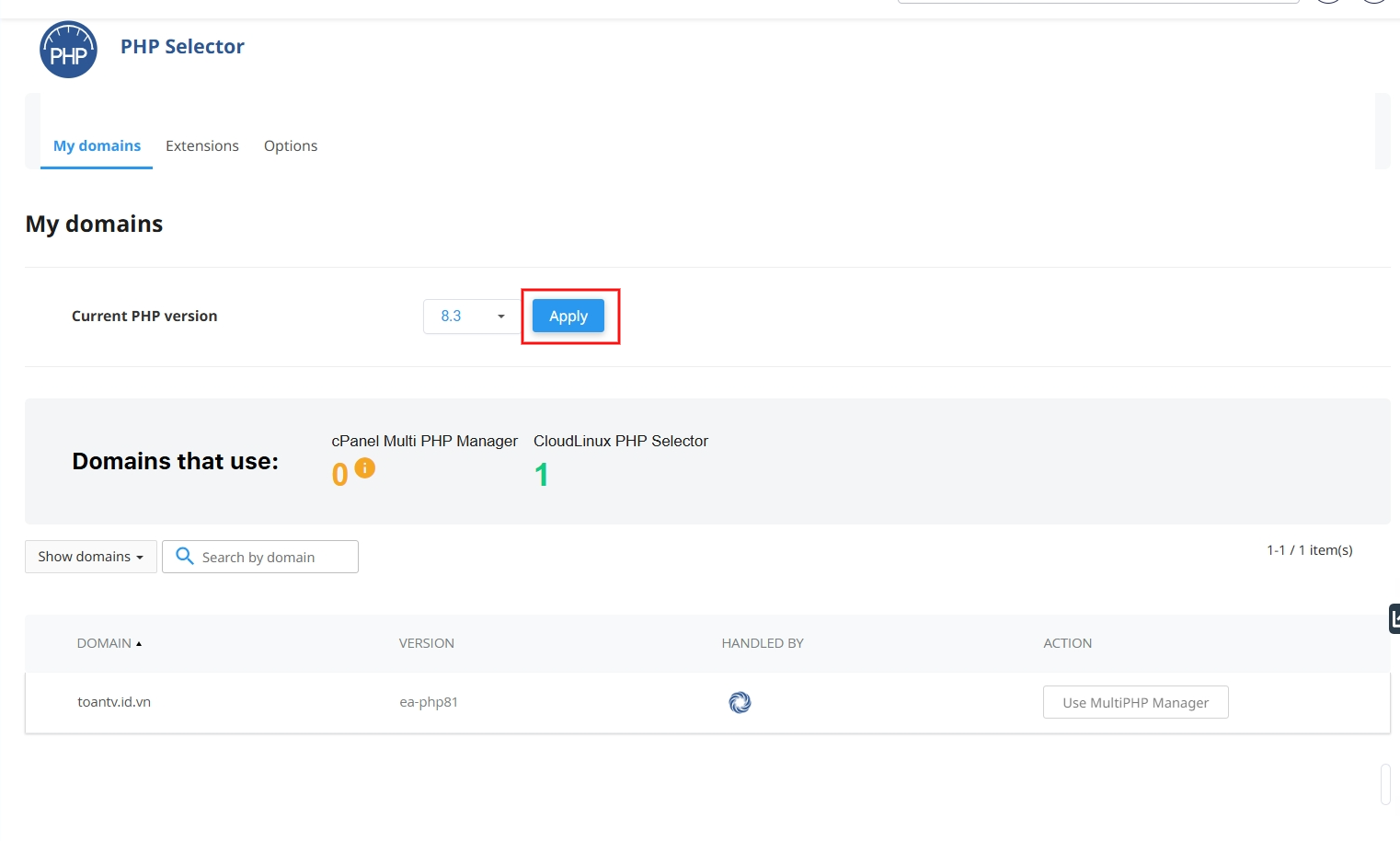Screen dimensions: 1400x841
Task: Focus the Search by domain field
Action: click(260, 557)
